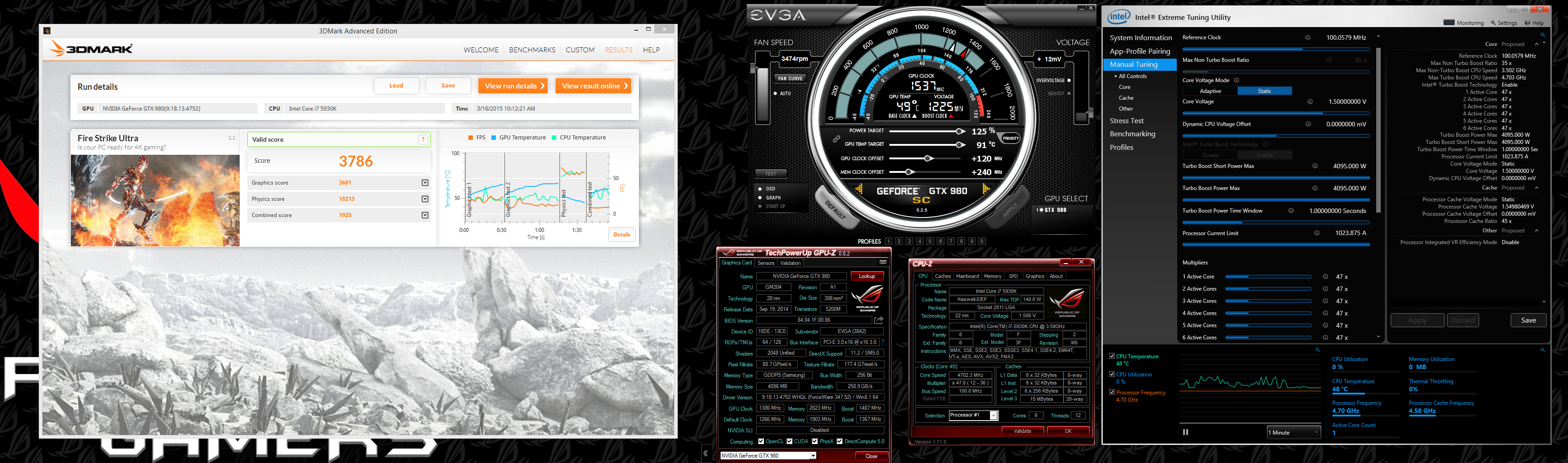Image resolution: width=1568 pixels, height=463 pixels.
Task: Click the EVGA logo in Precision
Action: [x=777, y=15]
